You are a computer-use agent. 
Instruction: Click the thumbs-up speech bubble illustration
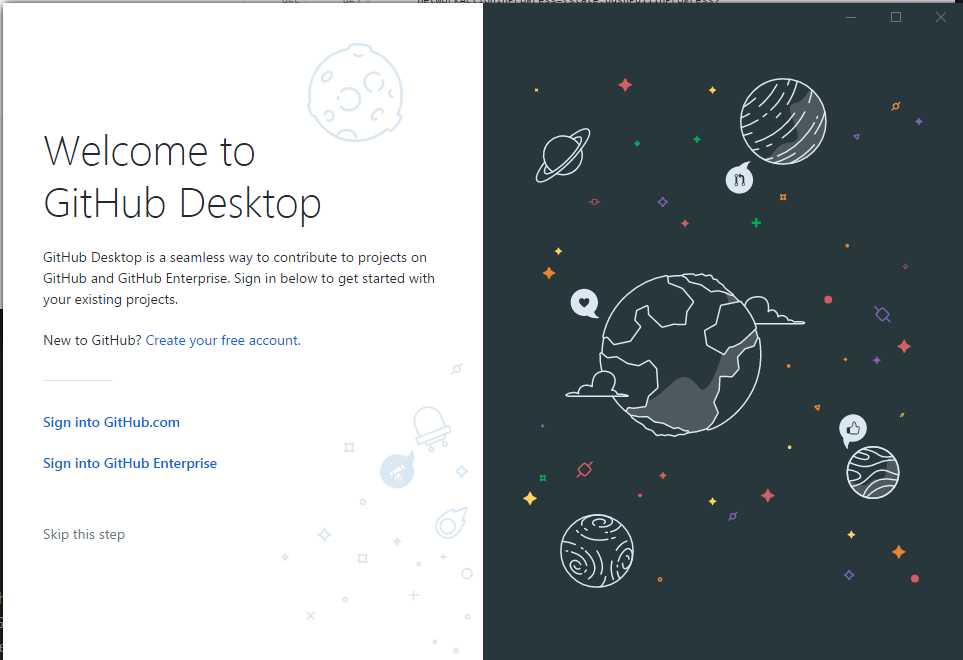pyautogui.click(x=852, y=430)
